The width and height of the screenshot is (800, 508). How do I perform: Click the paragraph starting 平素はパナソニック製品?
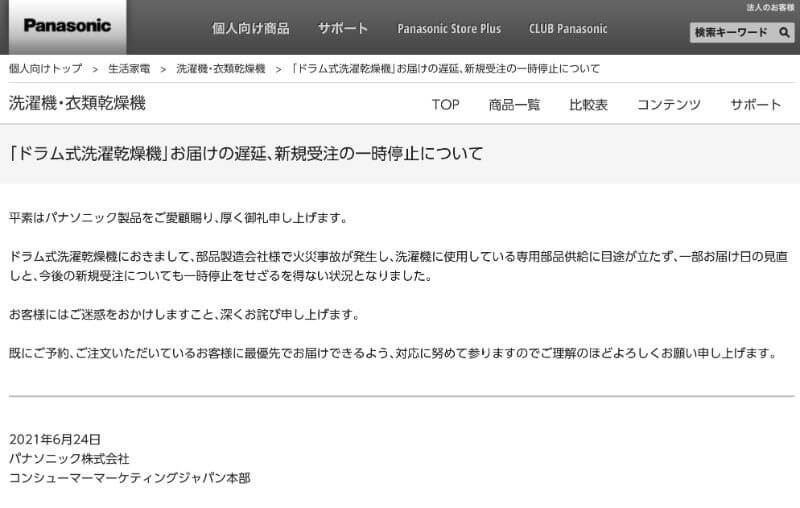click(179, 218)
